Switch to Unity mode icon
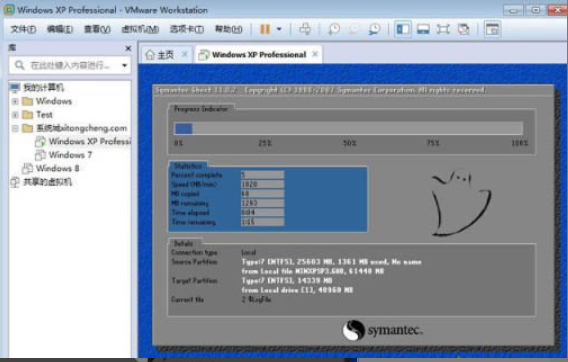Viewport: 568px width, 362px height. click(463, 29)
